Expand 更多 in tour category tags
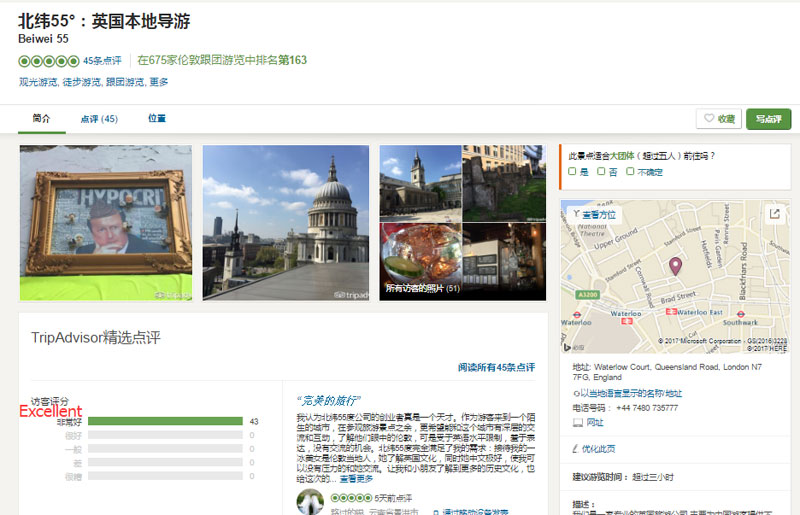 pos(159,82)
